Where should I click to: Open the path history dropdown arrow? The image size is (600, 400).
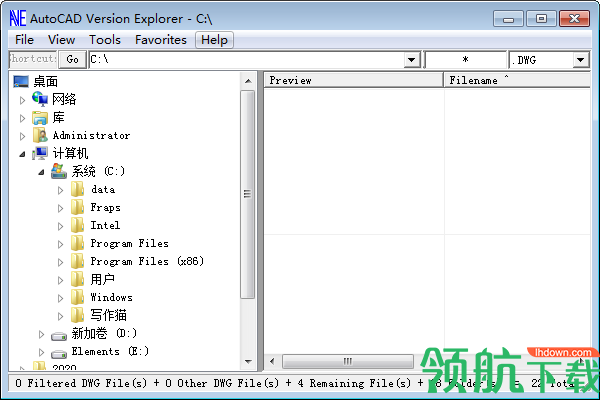coord(412,60)
